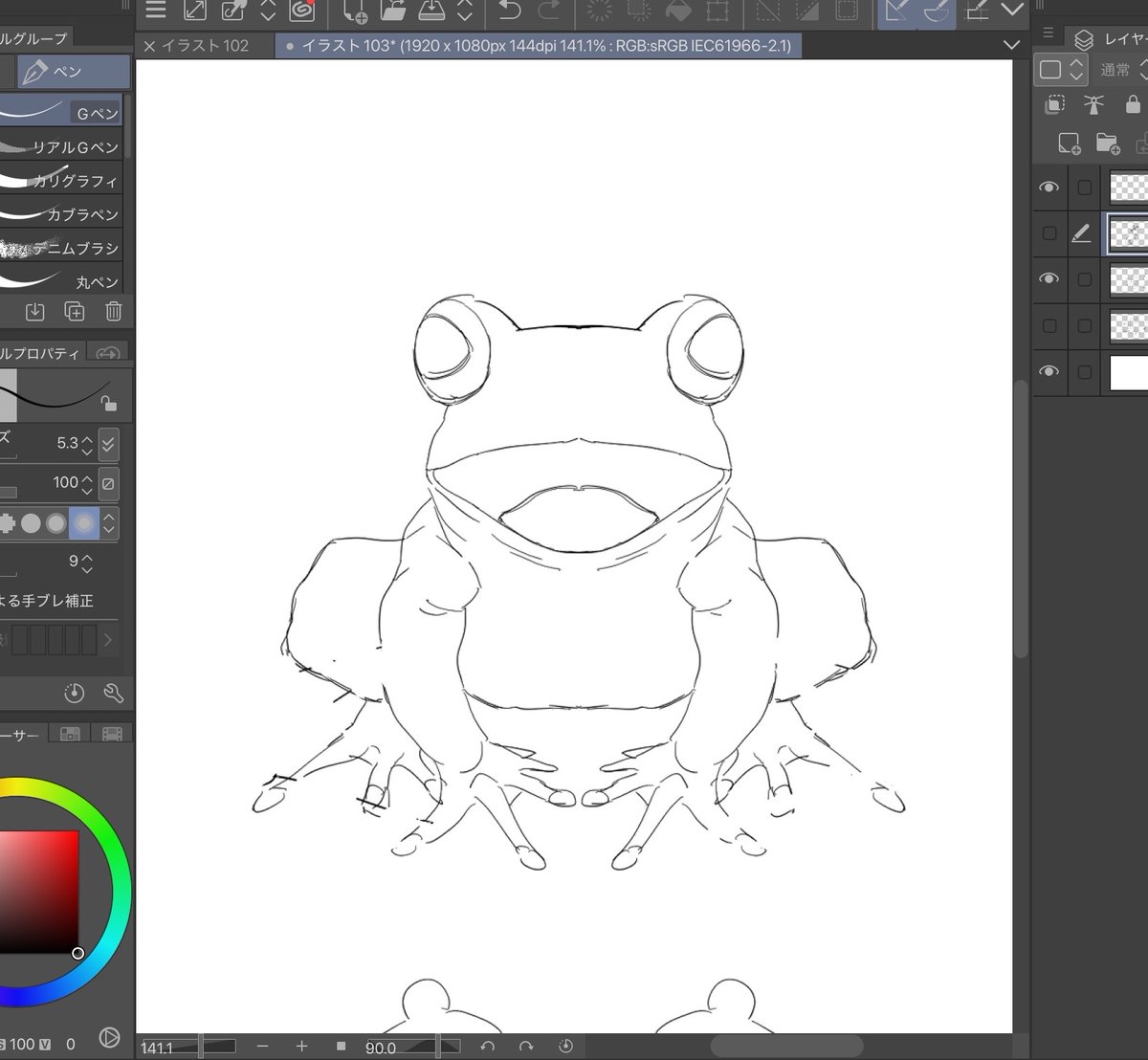Open the Layer panel menu lines icon
Screen dimensions: 1148x1060
tap(1048, 34)
